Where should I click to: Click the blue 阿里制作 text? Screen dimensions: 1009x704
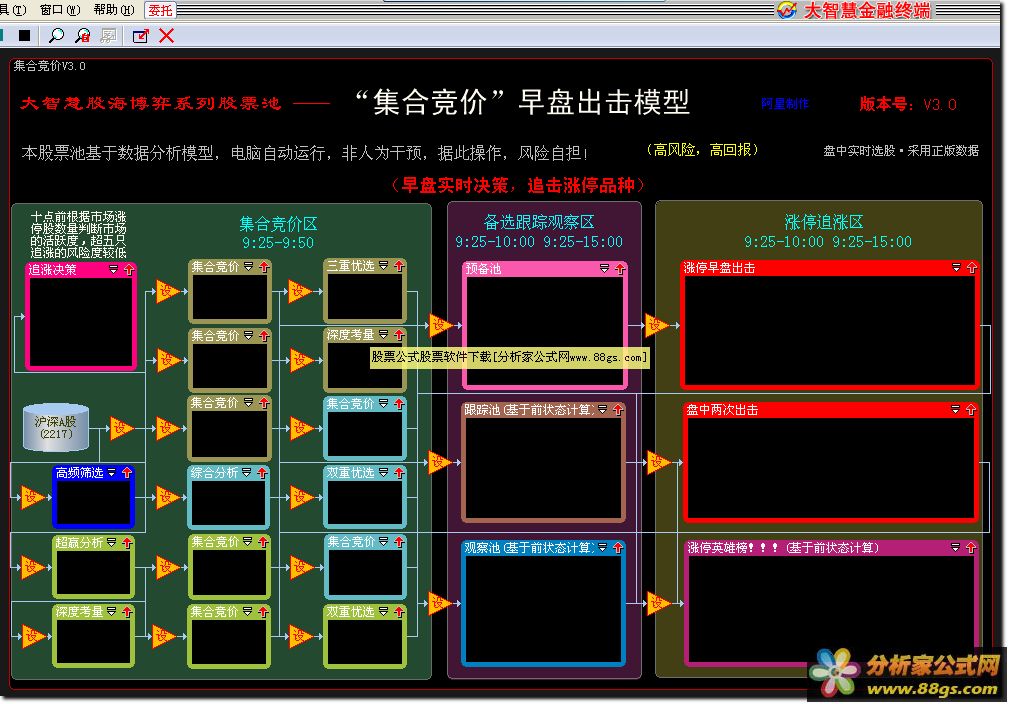click(784, 104)
